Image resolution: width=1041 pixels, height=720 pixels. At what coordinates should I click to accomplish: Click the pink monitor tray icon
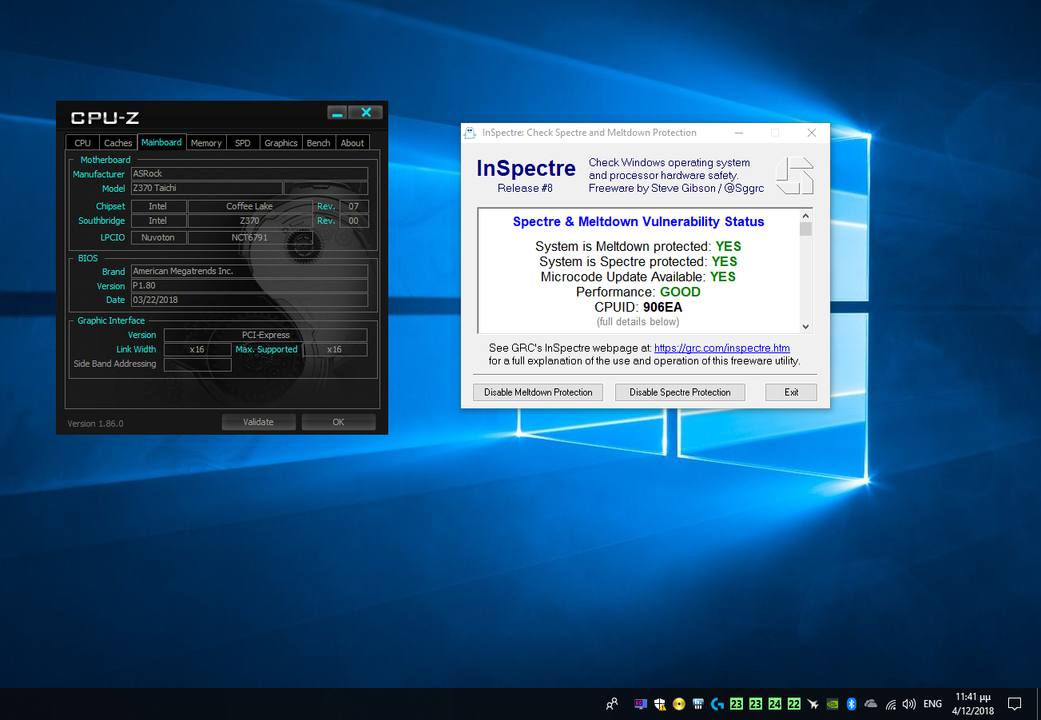pyautogui.click(x=640, y=704)
